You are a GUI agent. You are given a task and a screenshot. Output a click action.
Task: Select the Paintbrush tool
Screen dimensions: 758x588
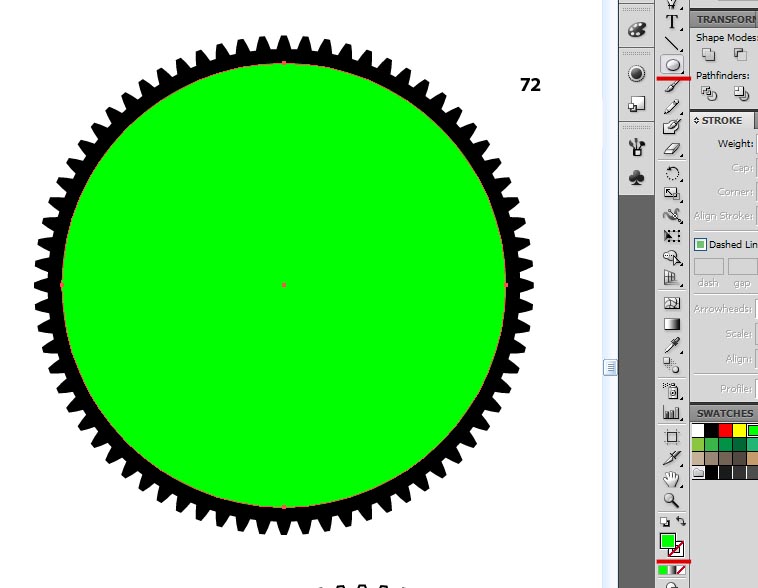[671, 86]
